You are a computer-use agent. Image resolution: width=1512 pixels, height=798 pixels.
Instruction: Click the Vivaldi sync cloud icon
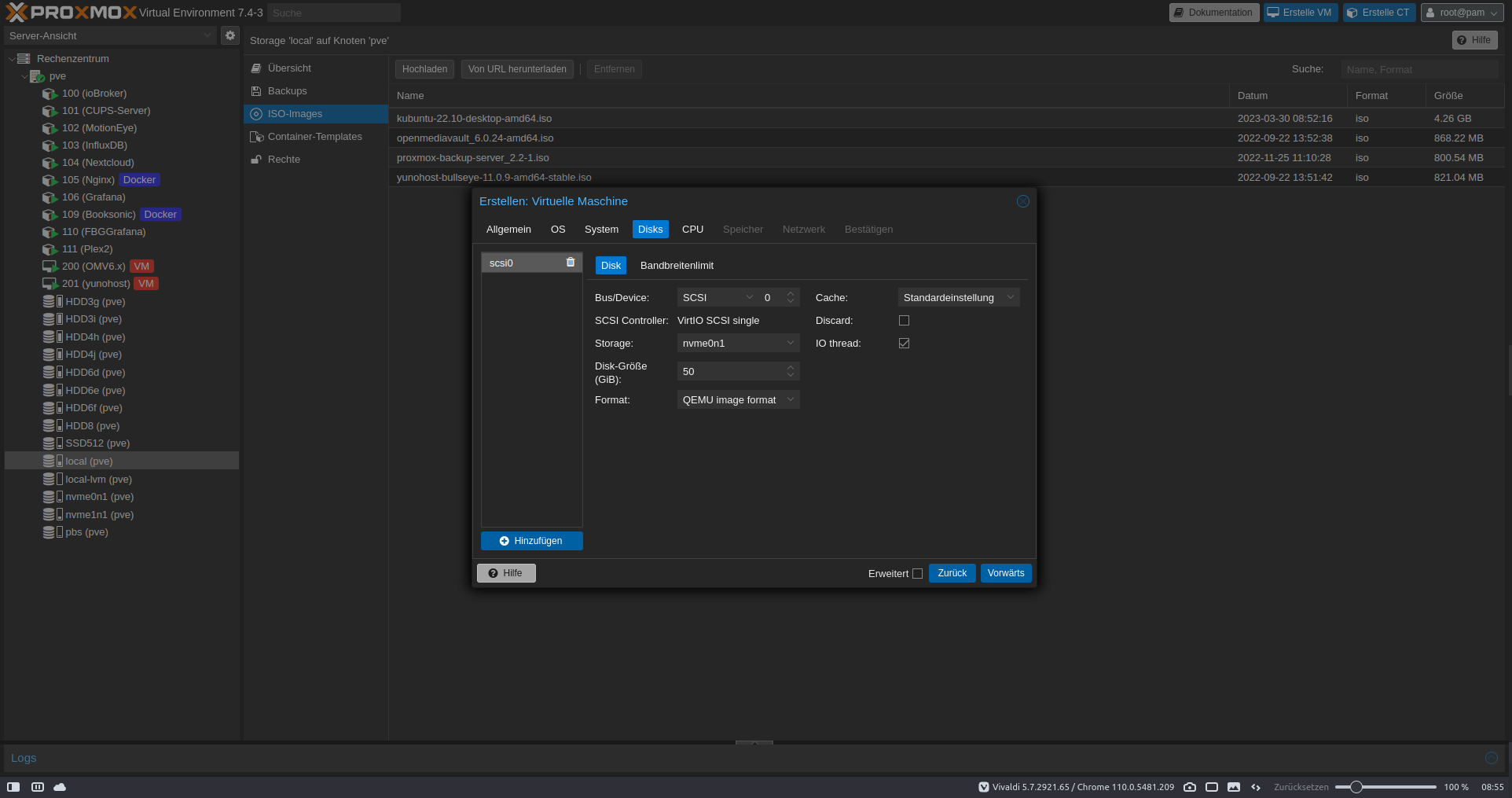pyautogui.click(x=60, y=786)
